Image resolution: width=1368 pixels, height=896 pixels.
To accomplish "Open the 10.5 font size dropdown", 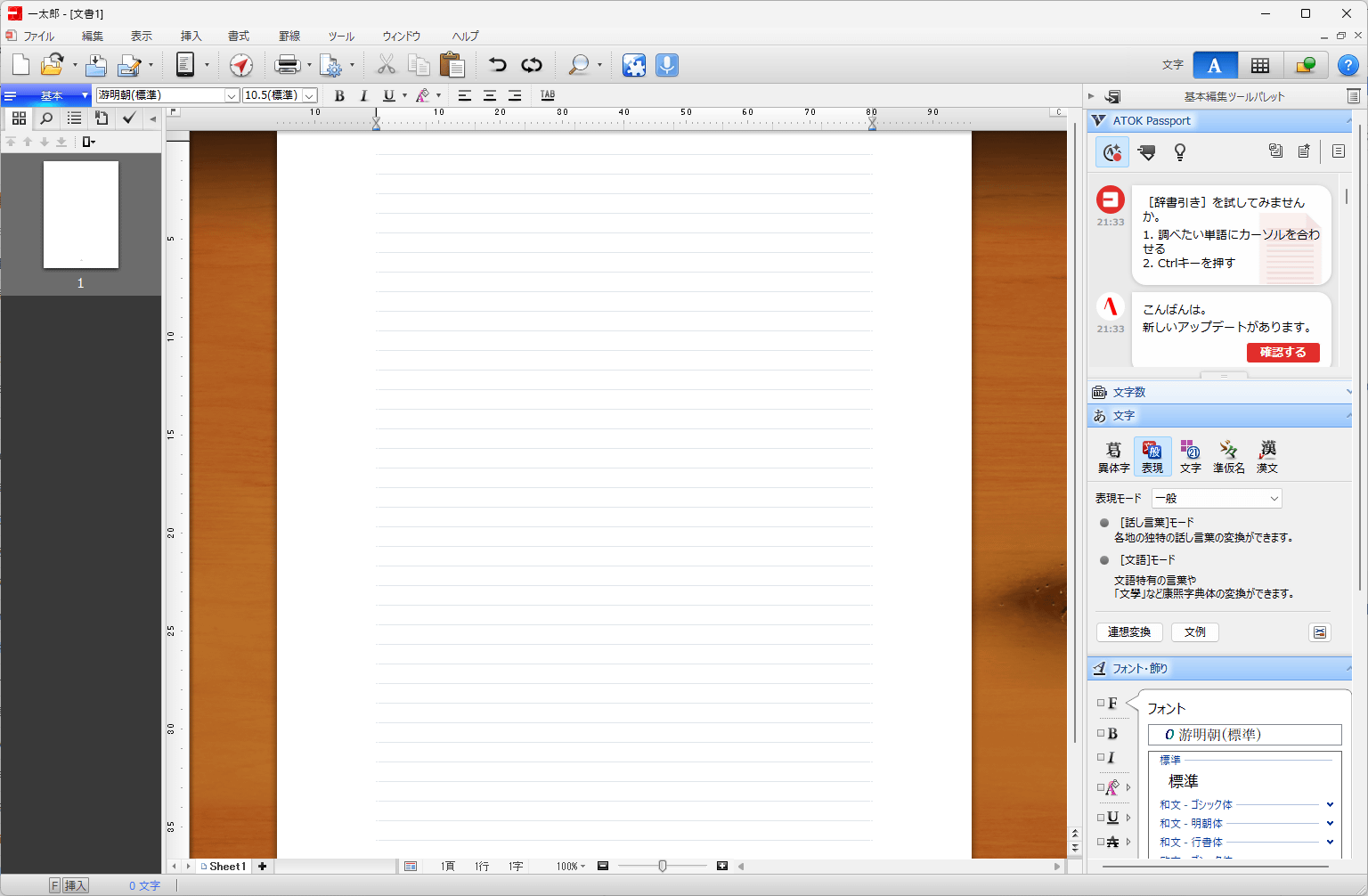I will point(309,95).
